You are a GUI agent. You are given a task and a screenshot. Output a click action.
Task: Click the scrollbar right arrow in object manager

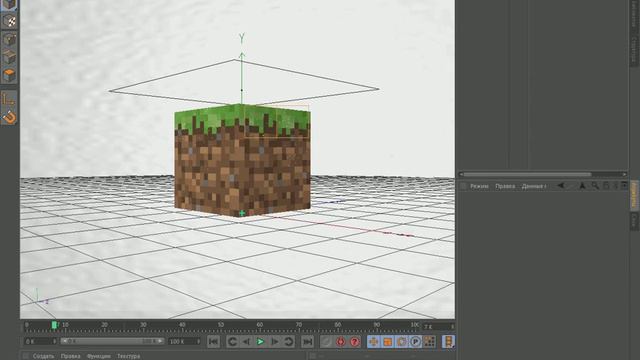coord(624,174)
